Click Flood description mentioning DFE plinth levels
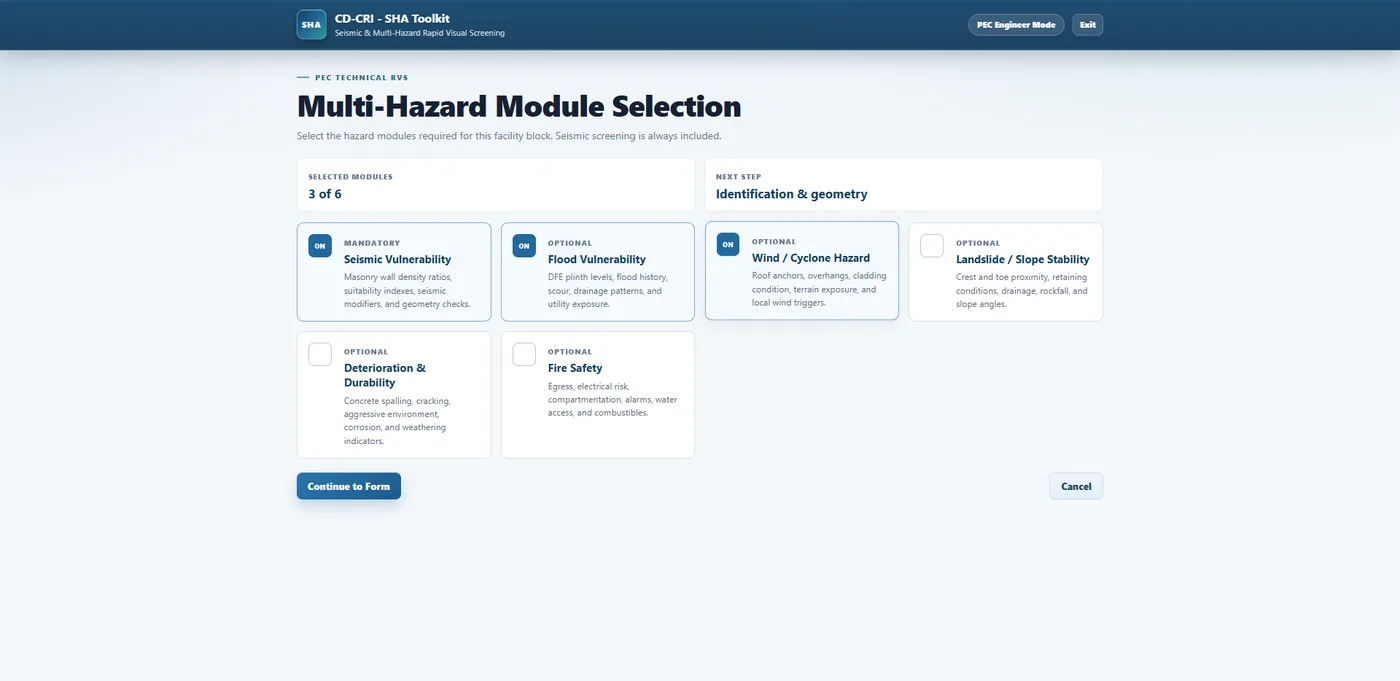This screenshot has height=681, width=1400. [x=607, y=290]
